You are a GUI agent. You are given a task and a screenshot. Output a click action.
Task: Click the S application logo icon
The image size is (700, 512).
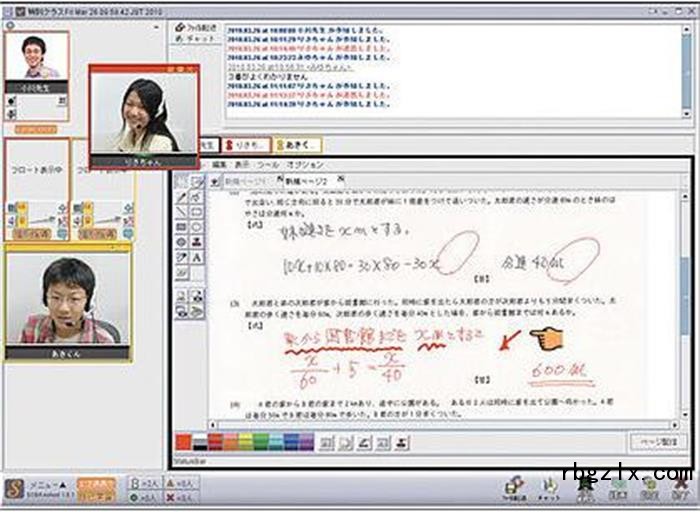tap(14, 489)
